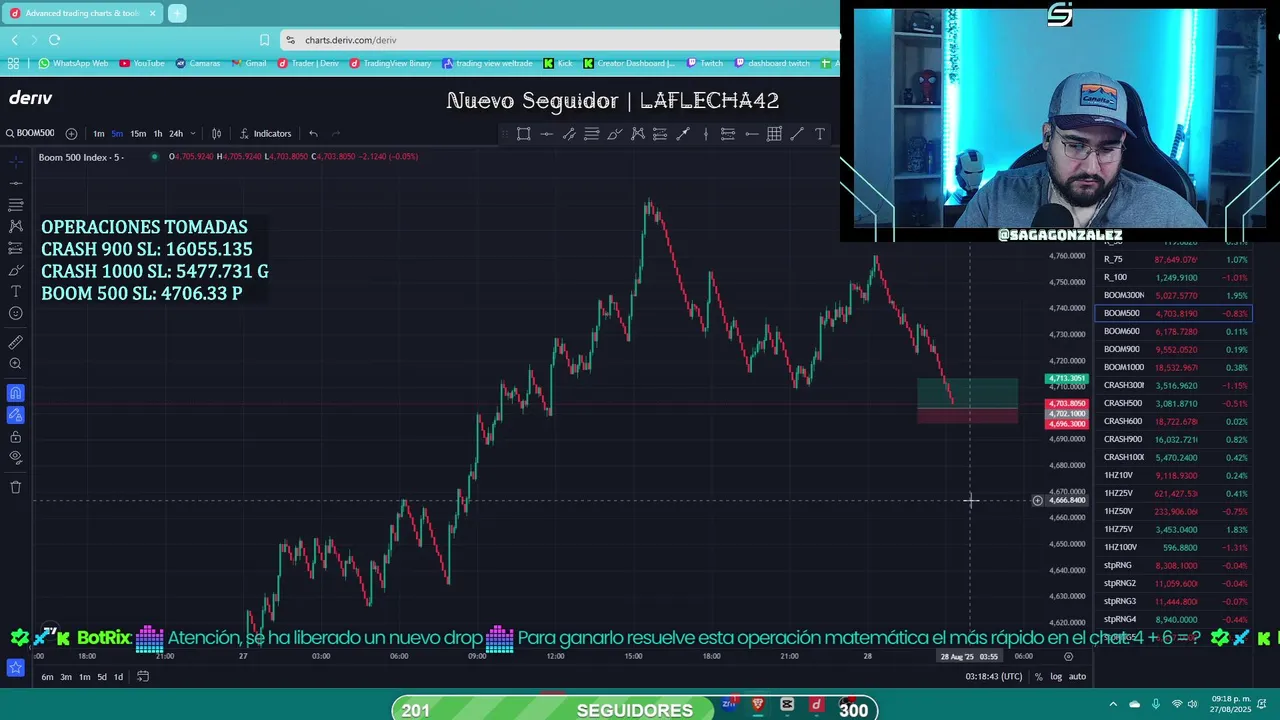
Task: Set date range to 5d
Action: 102,677
